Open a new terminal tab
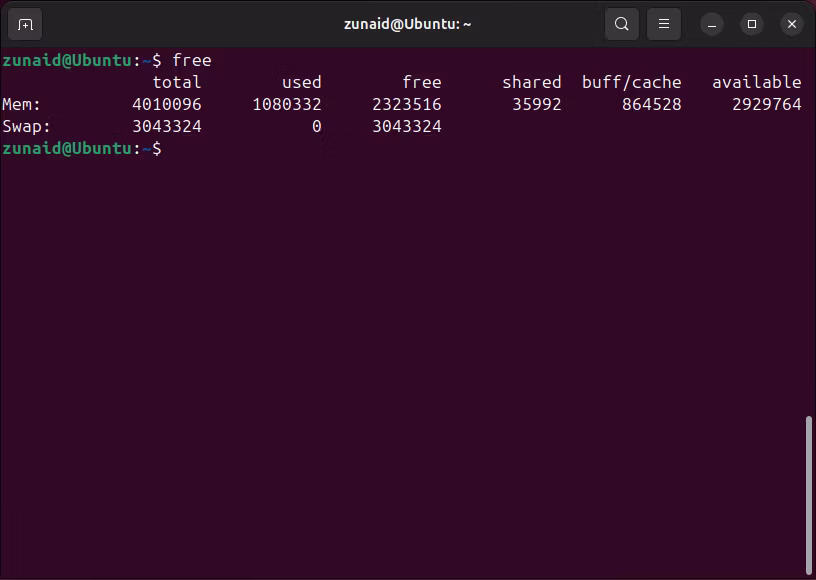Screen dimensions: 816x580 [x=25, y=24]
